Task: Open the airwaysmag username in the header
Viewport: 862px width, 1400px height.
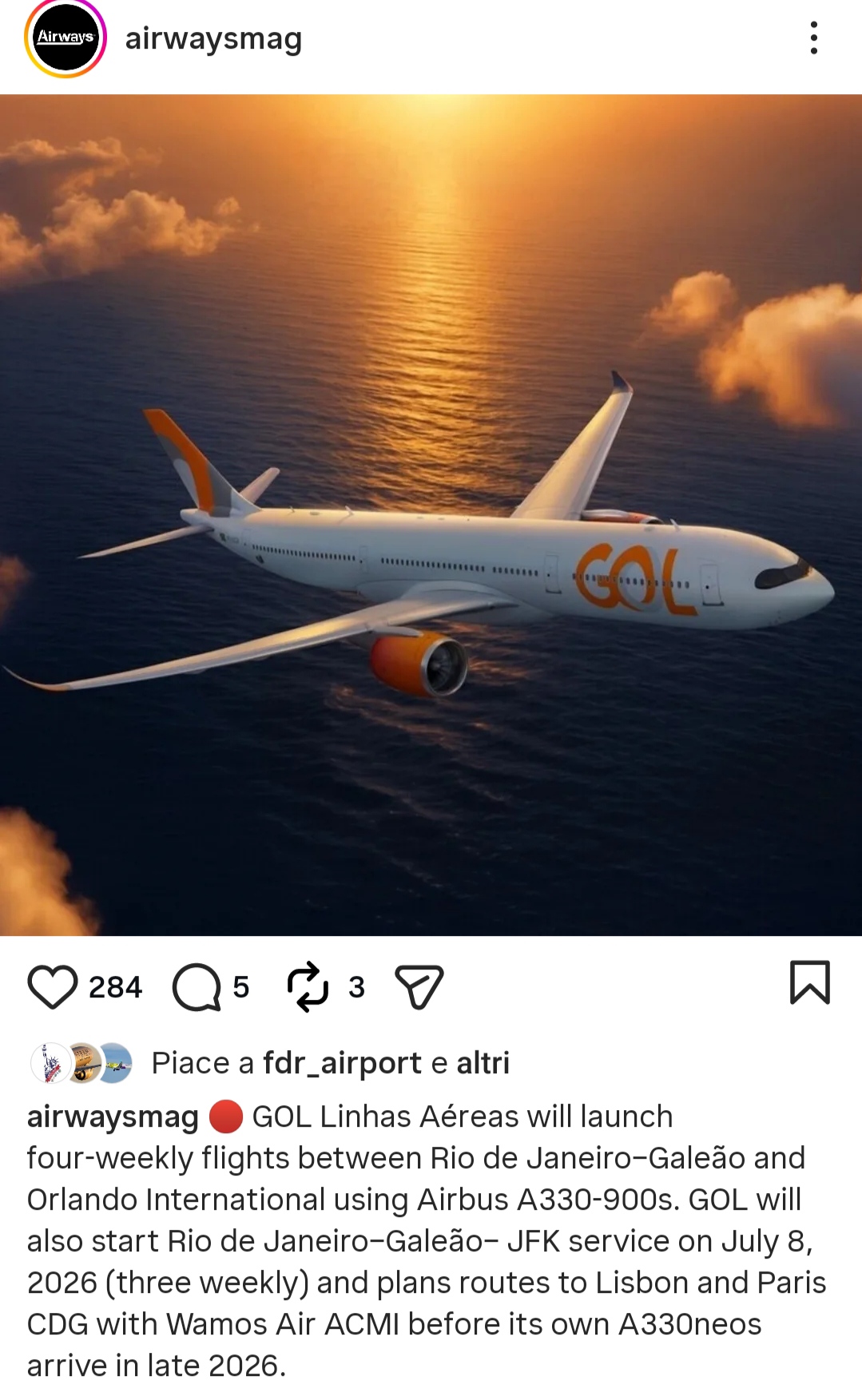Action: click(x=213, y=38)
